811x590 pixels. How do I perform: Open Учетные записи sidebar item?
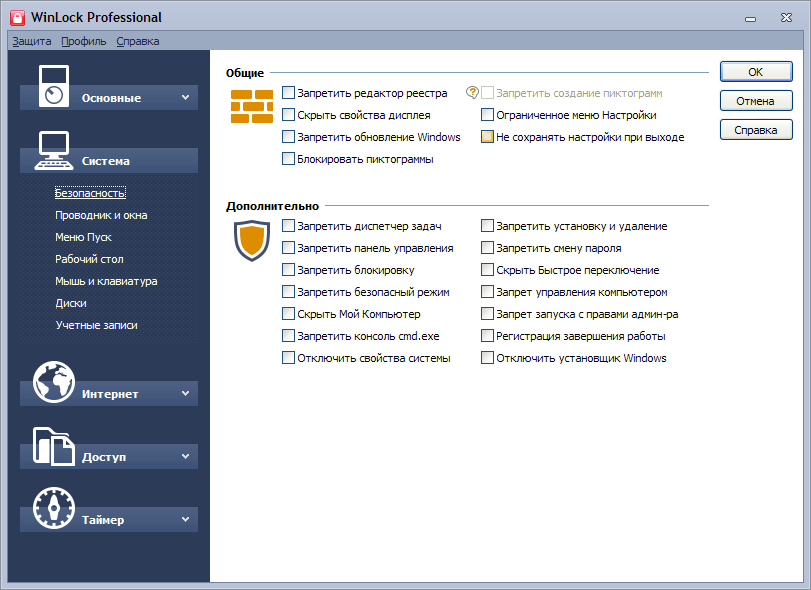tap(96, 325)
